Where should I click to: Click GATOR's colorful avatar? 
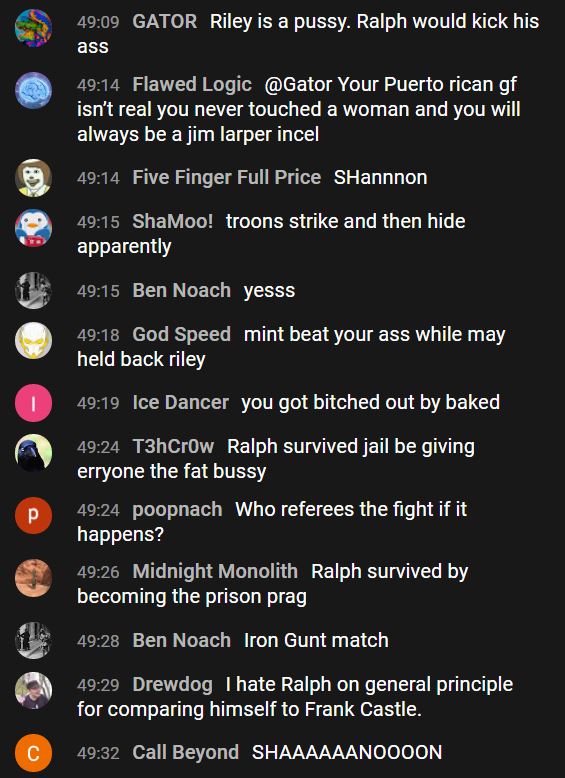point(33,28)
